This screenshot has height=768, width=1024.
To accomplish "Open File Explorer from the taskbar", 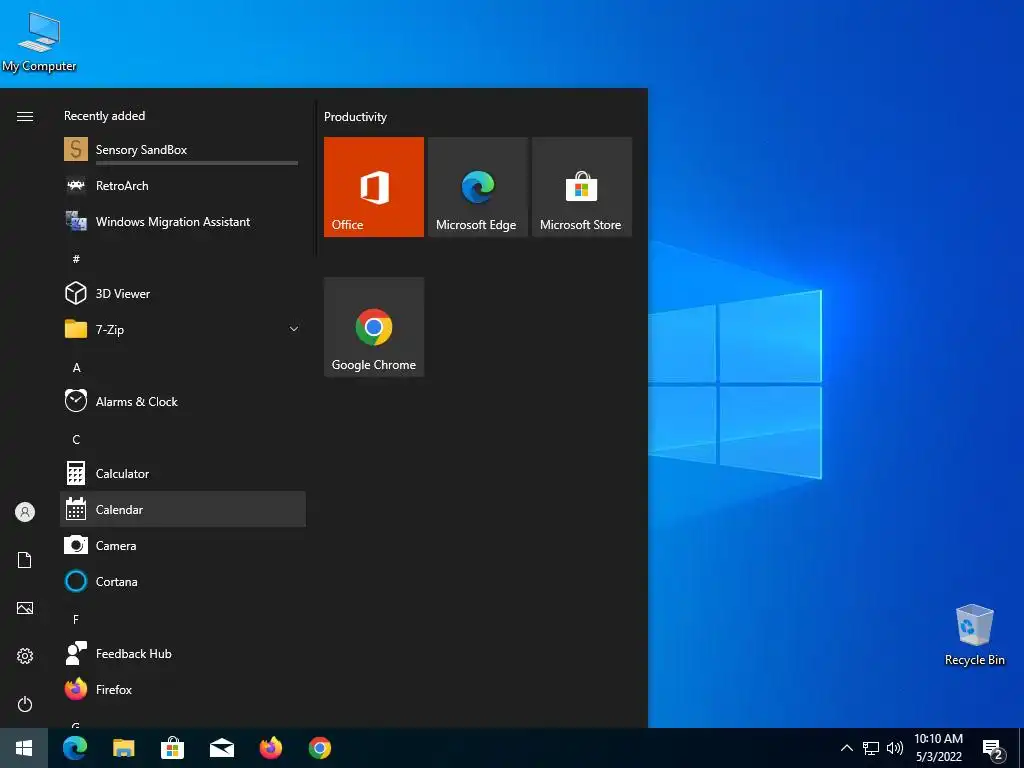I will tap(123, 748).
